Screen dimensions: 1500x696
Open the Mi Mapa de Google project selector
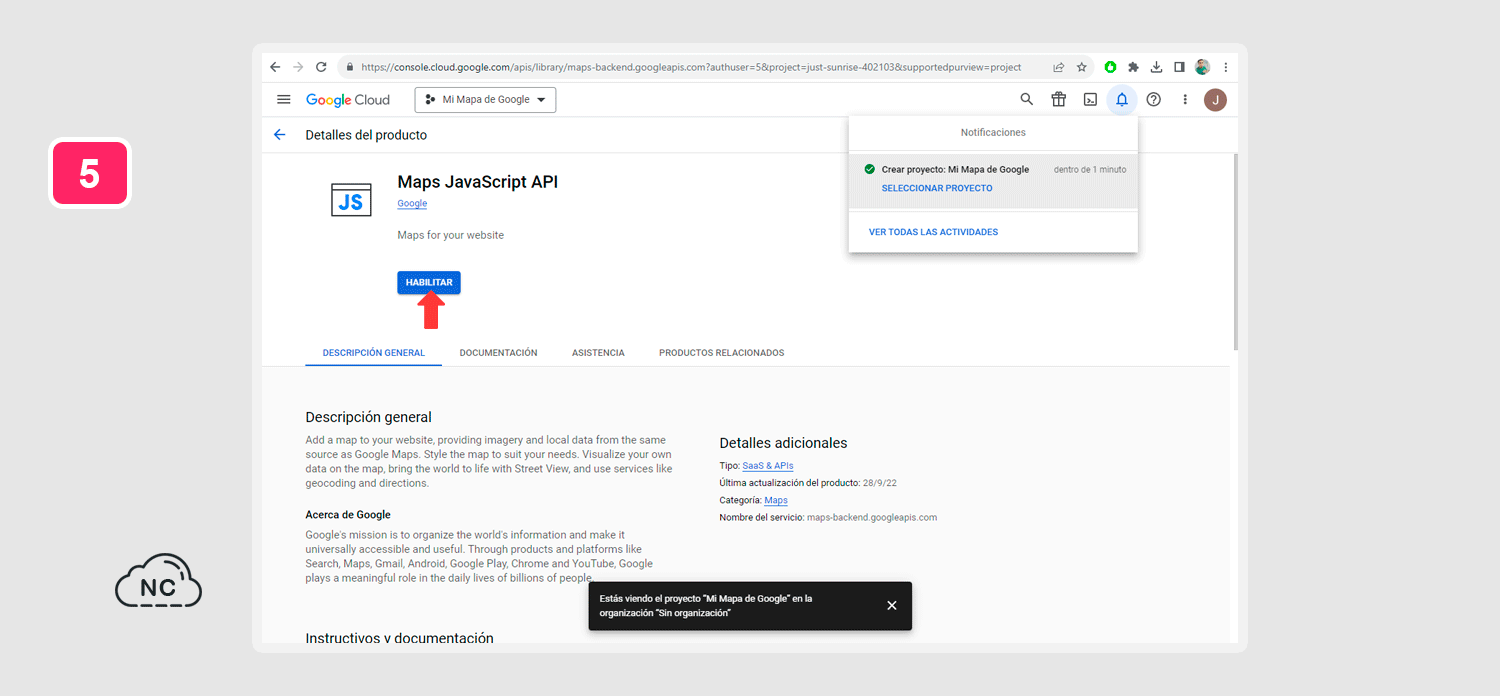485,100
